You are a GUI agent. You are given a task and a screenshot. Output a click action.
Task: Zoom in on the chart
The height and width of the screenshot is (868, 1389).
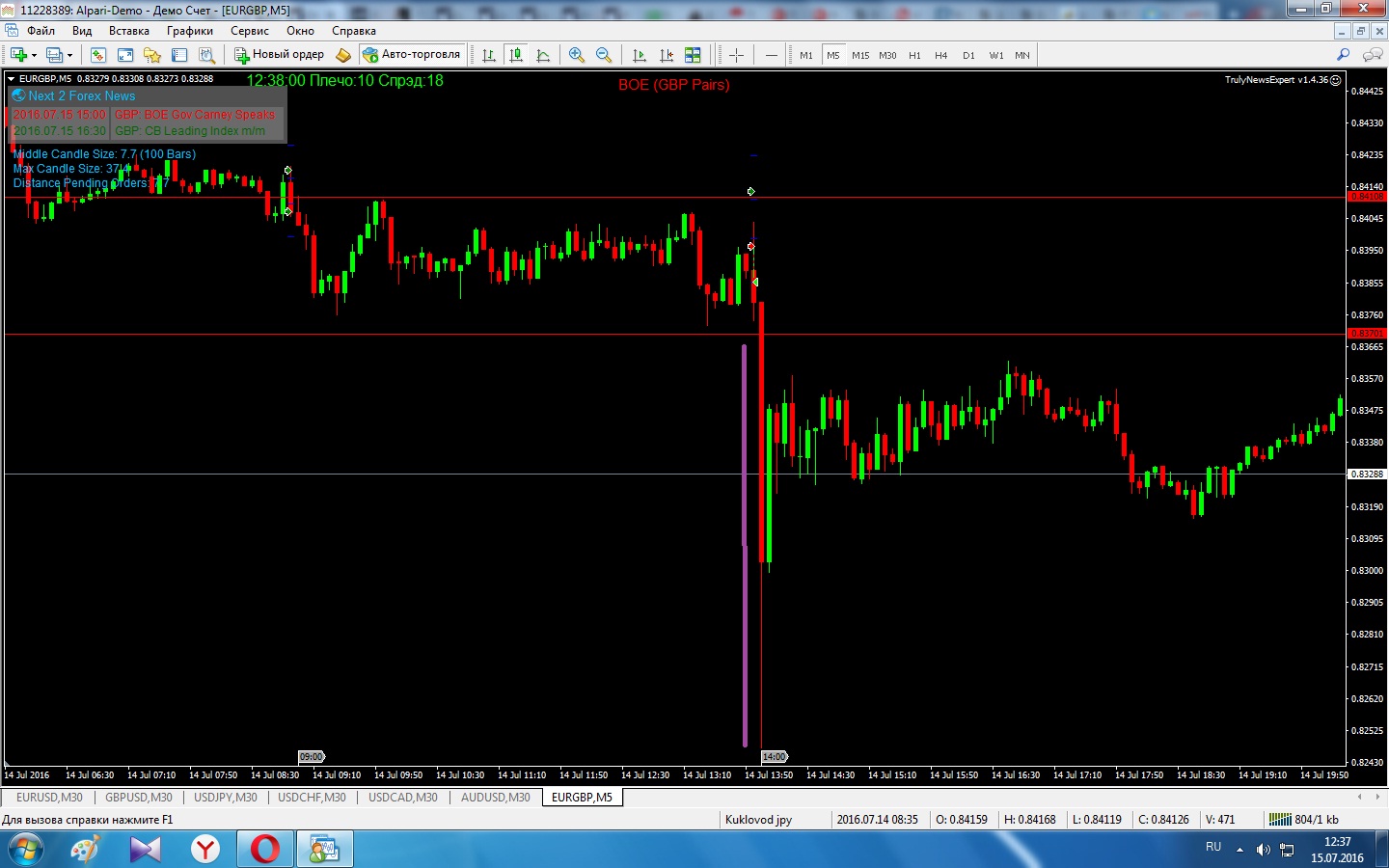pos(577,55)
